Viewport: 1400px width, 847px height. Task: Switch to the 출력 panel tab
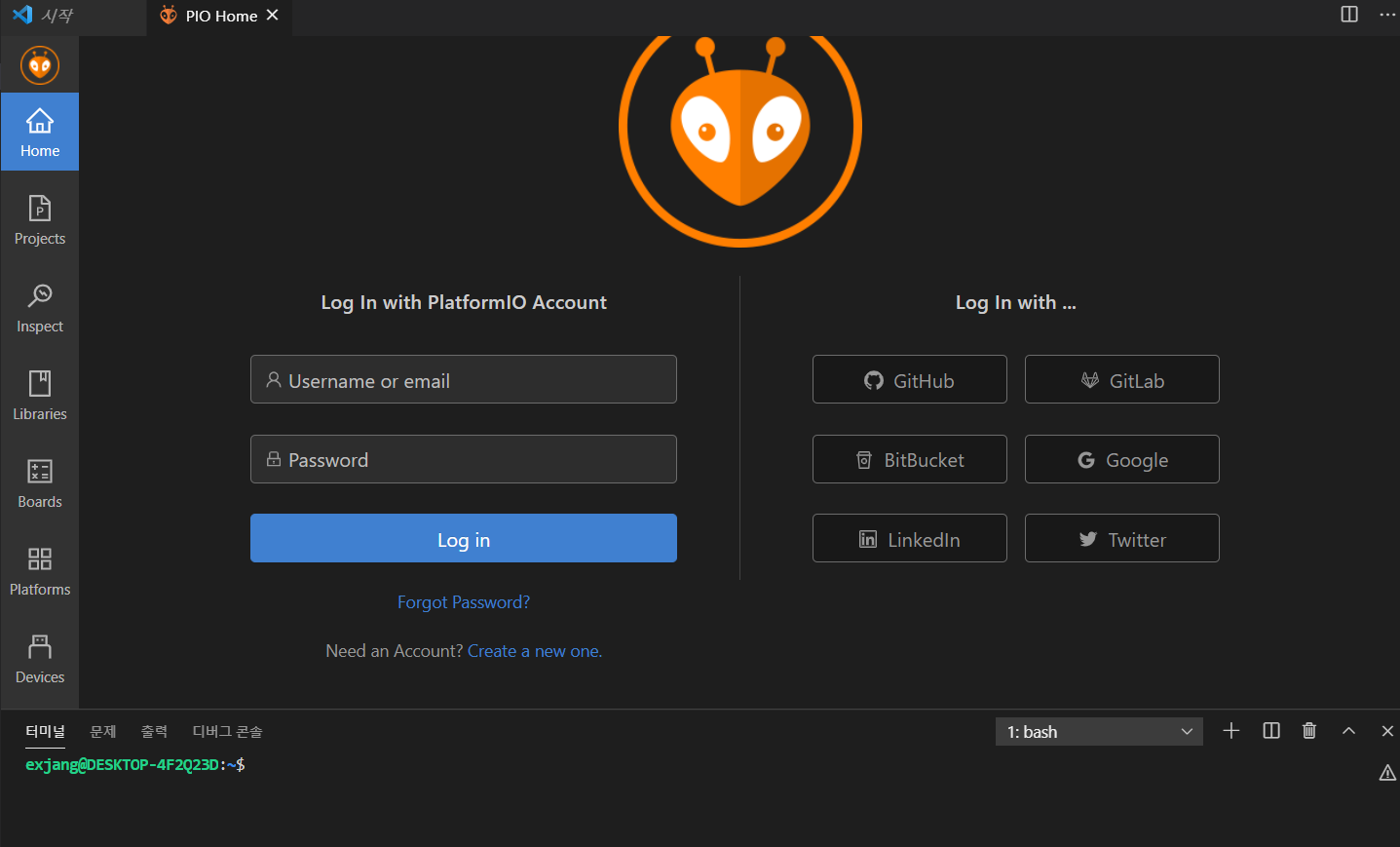click(x=154, y=731)
